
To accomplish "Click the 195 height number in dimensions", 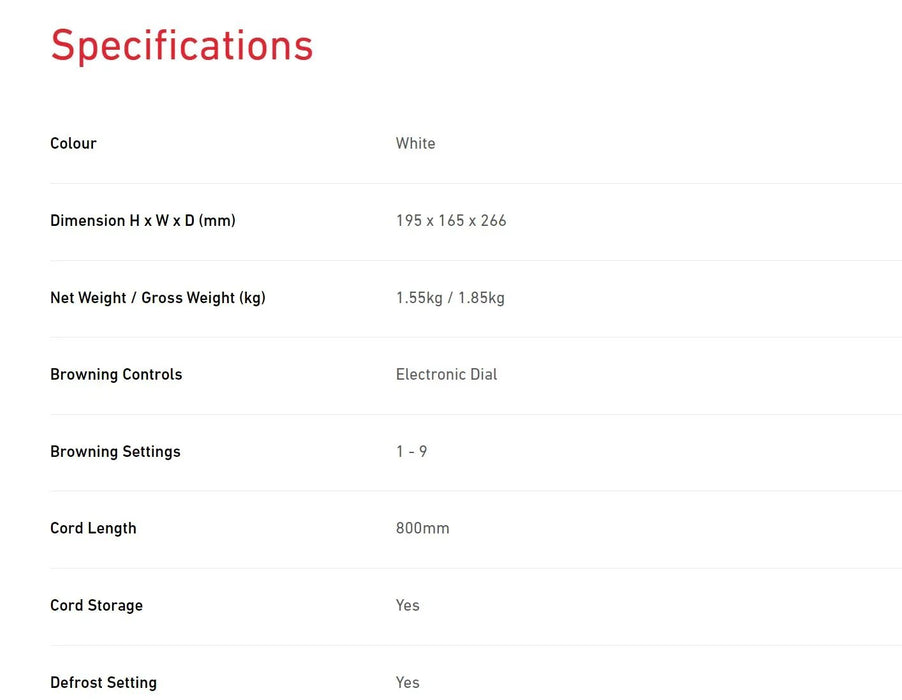I will tap(409, 220).
